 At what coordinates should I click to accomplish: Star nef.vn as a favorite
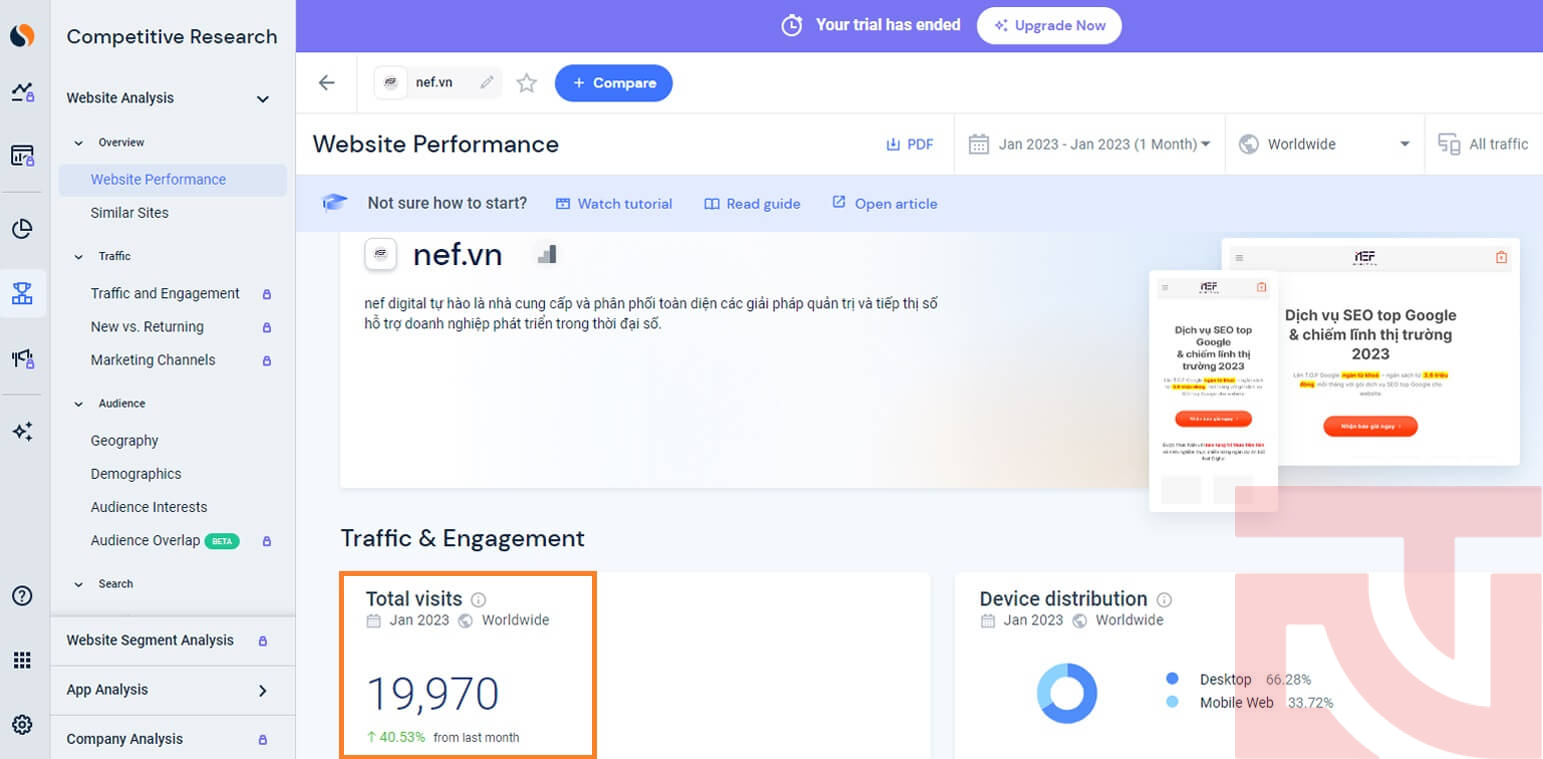tap(527, 83)
